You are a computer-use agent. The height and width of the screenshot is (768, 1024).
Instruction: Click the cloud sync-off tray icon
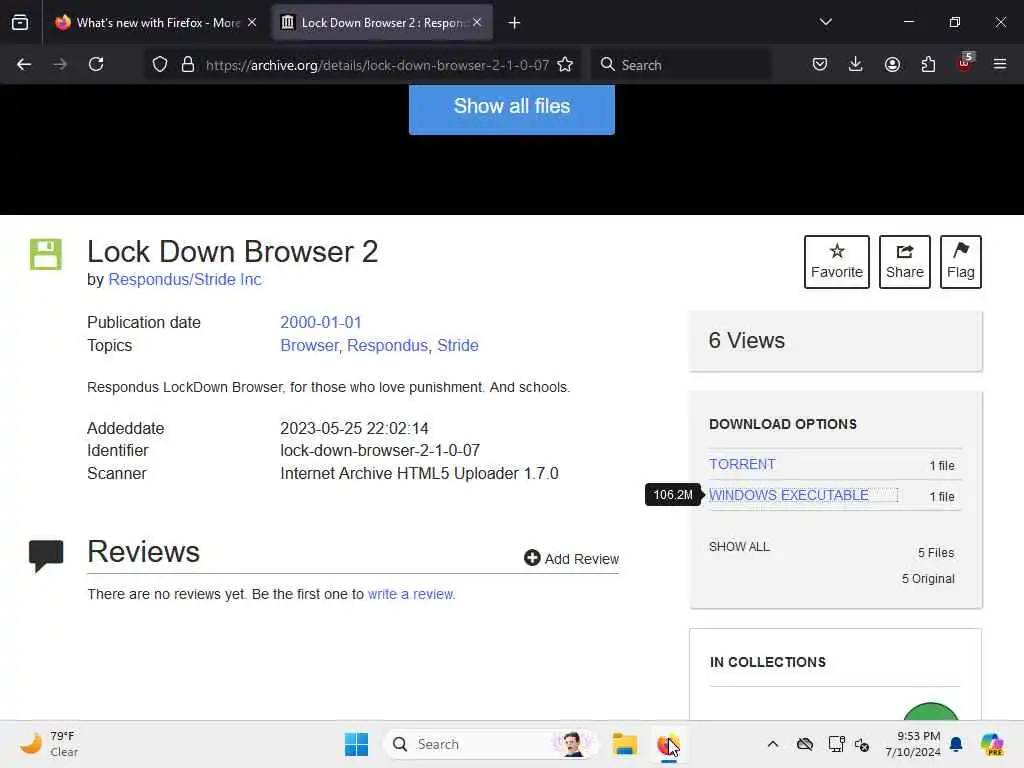[805, 744]
